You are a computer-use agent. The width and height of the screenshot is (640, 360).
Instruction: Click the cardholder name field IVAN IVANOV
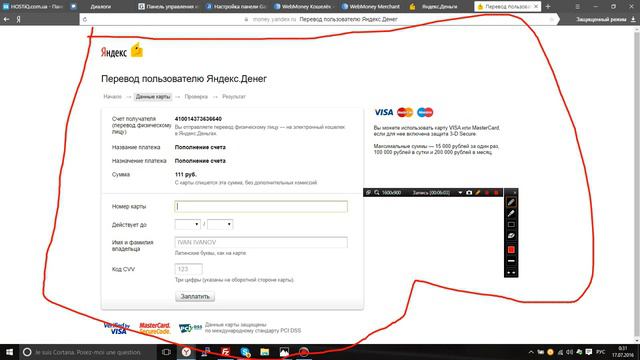[261, 242]
